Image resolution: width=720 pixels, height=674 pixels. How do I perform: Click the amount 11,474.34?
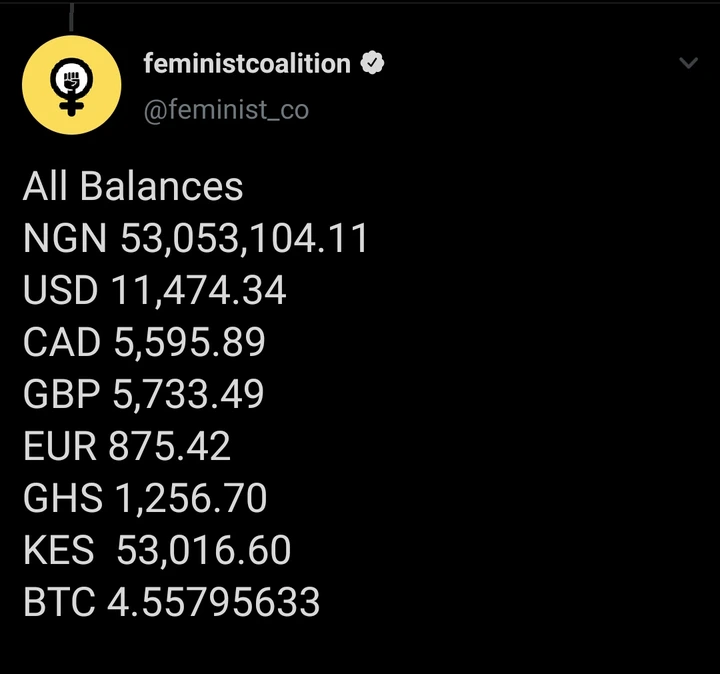tap(197, 291)
